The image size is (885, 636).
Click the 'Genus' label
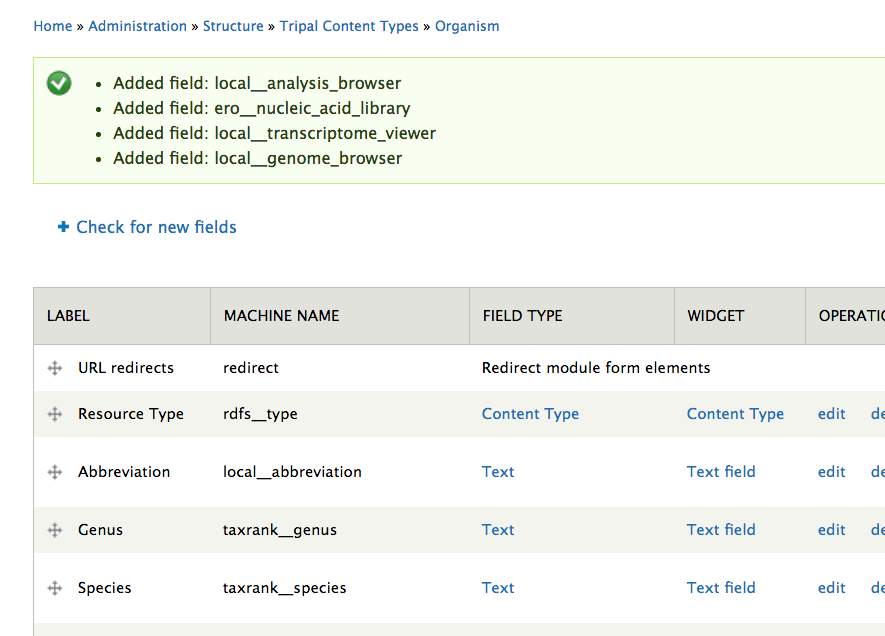click(x=100, y=530)
